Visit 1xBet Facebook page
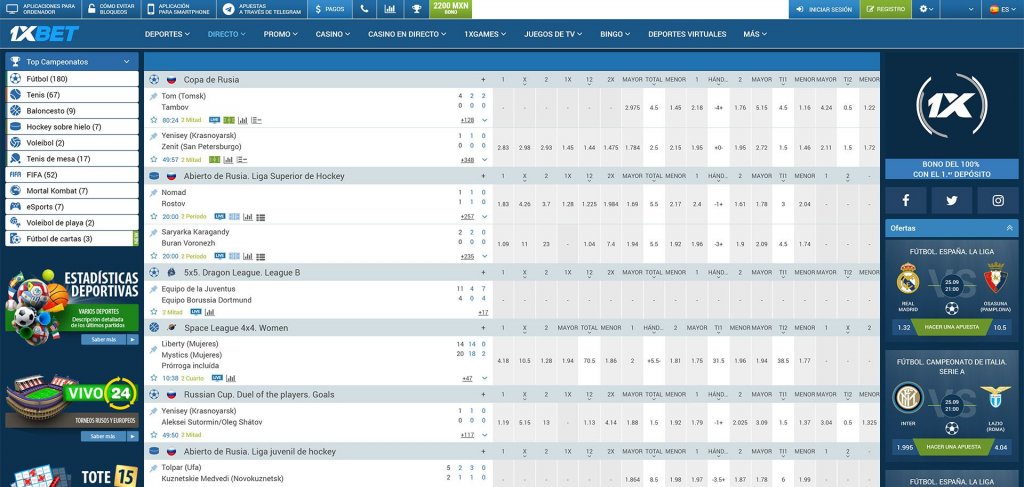The height and width of the screenshot is (487, 1024). coord(906,200)
